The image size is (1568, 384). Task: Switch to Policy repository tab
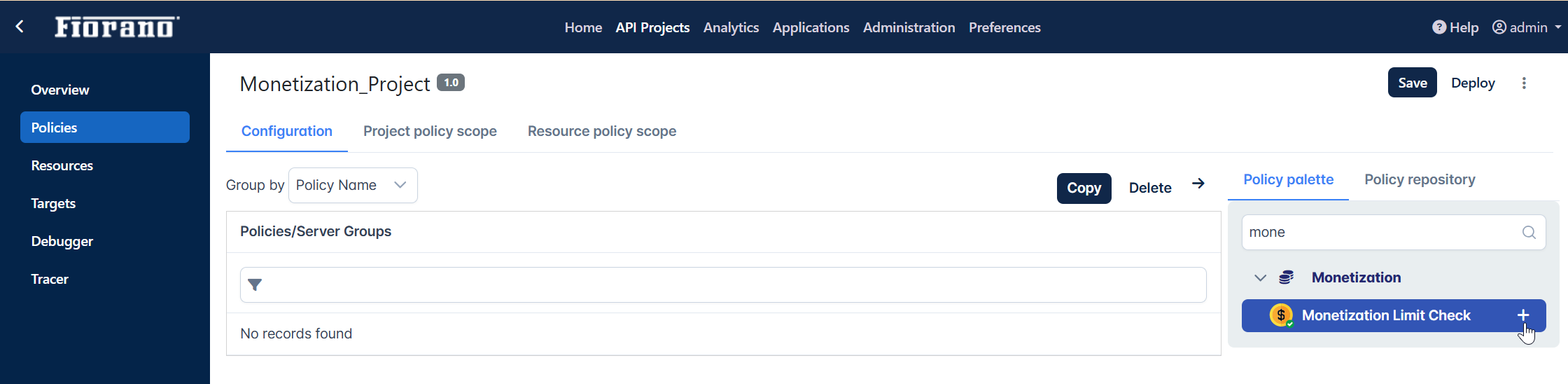[1420, 179]
